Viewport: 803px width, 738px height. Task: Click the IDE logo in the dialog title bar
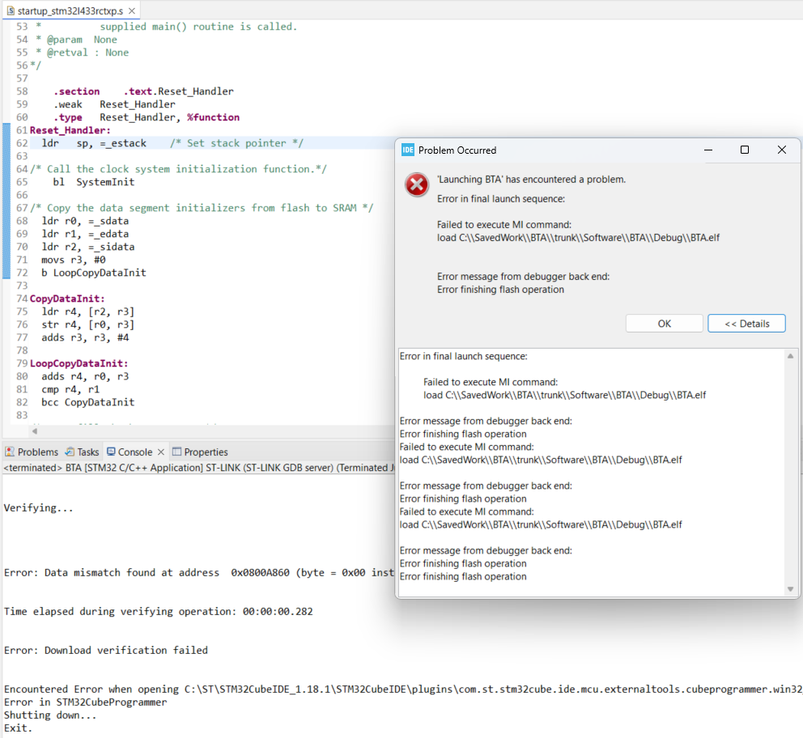[408, 150]
